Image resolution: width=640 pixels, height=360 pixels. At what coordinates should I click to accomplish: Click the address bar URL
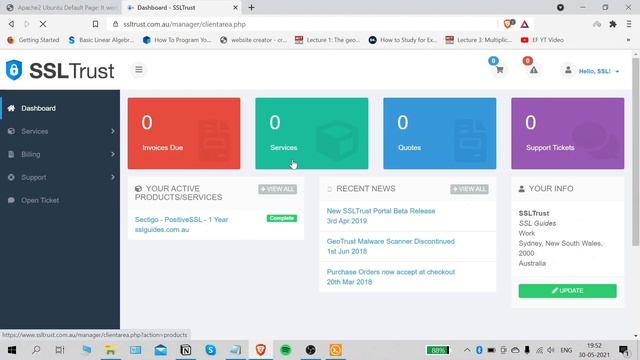184,24
